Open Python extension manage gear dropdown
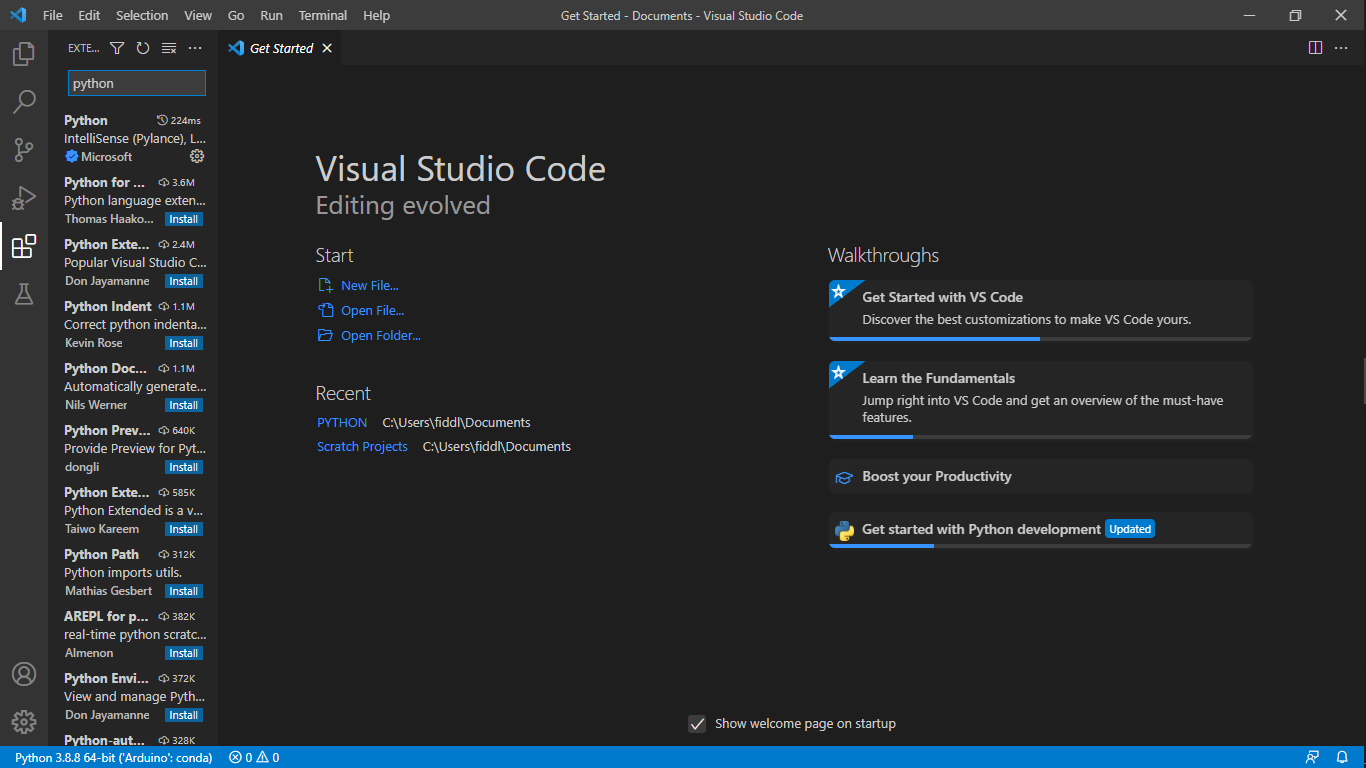This screenshot has height=768, width=1366. pyautogui.click(x=197, y=156)
